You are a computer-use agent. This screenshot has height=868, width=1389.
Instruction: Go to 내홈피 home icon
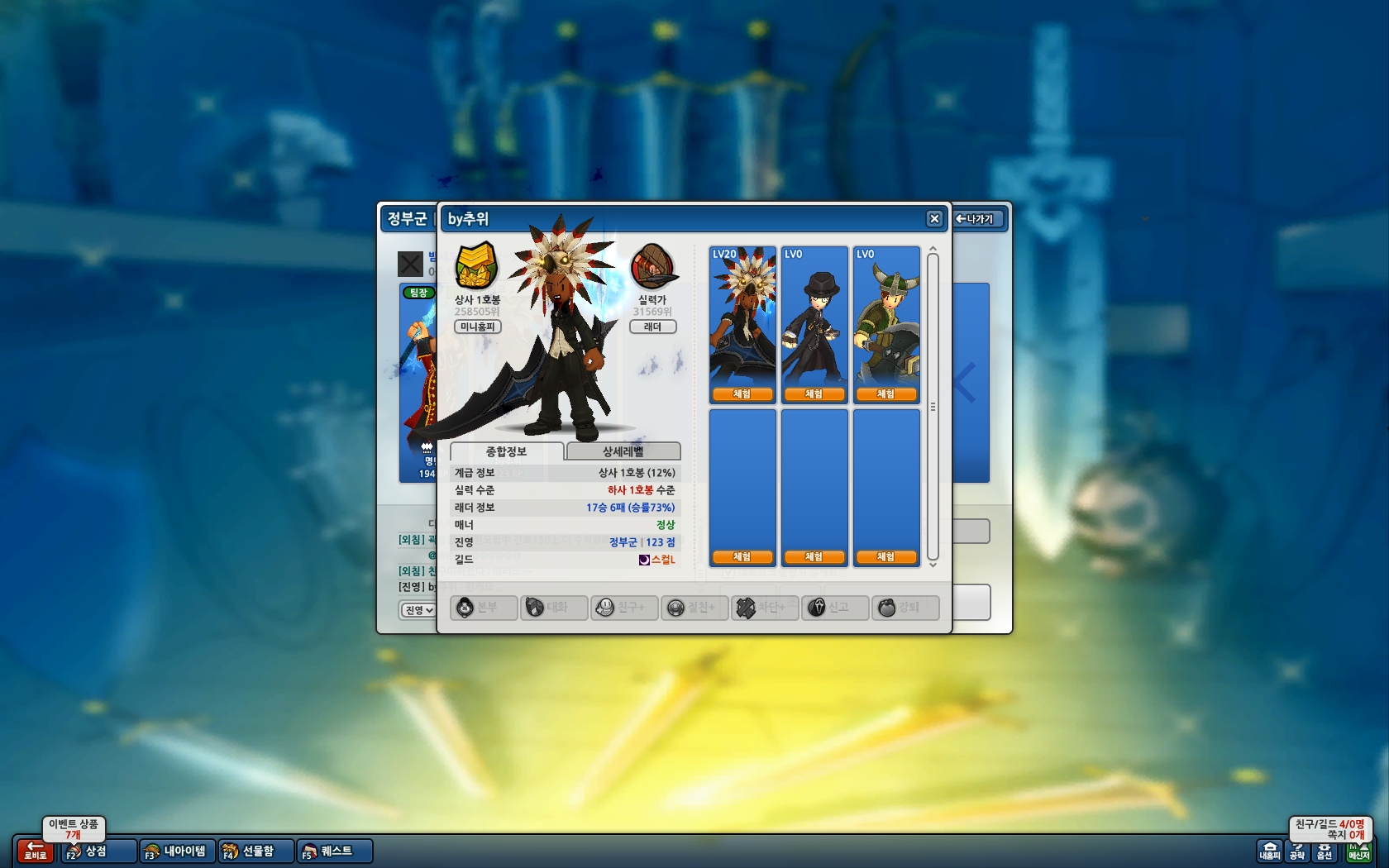click(x=1270, y=851)
